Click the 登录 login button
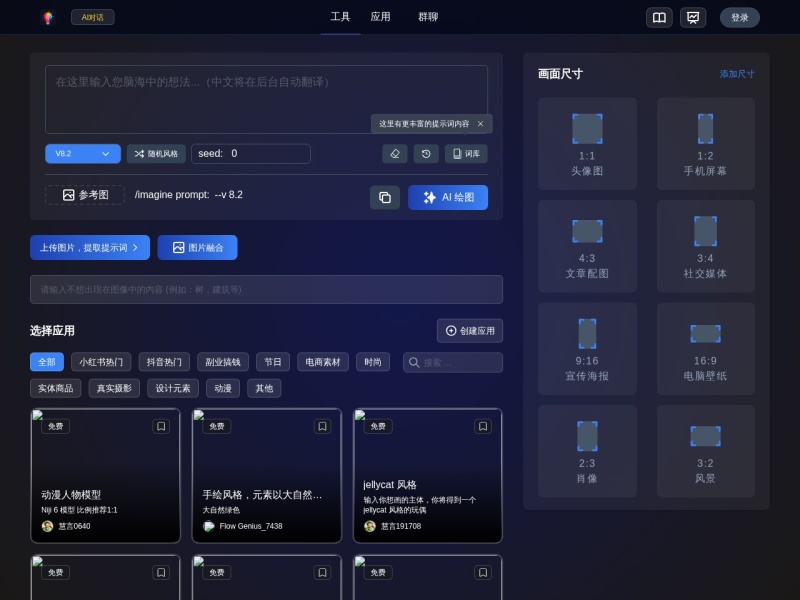The height and width of the screenshot is (600, 800). click(740, 18)
